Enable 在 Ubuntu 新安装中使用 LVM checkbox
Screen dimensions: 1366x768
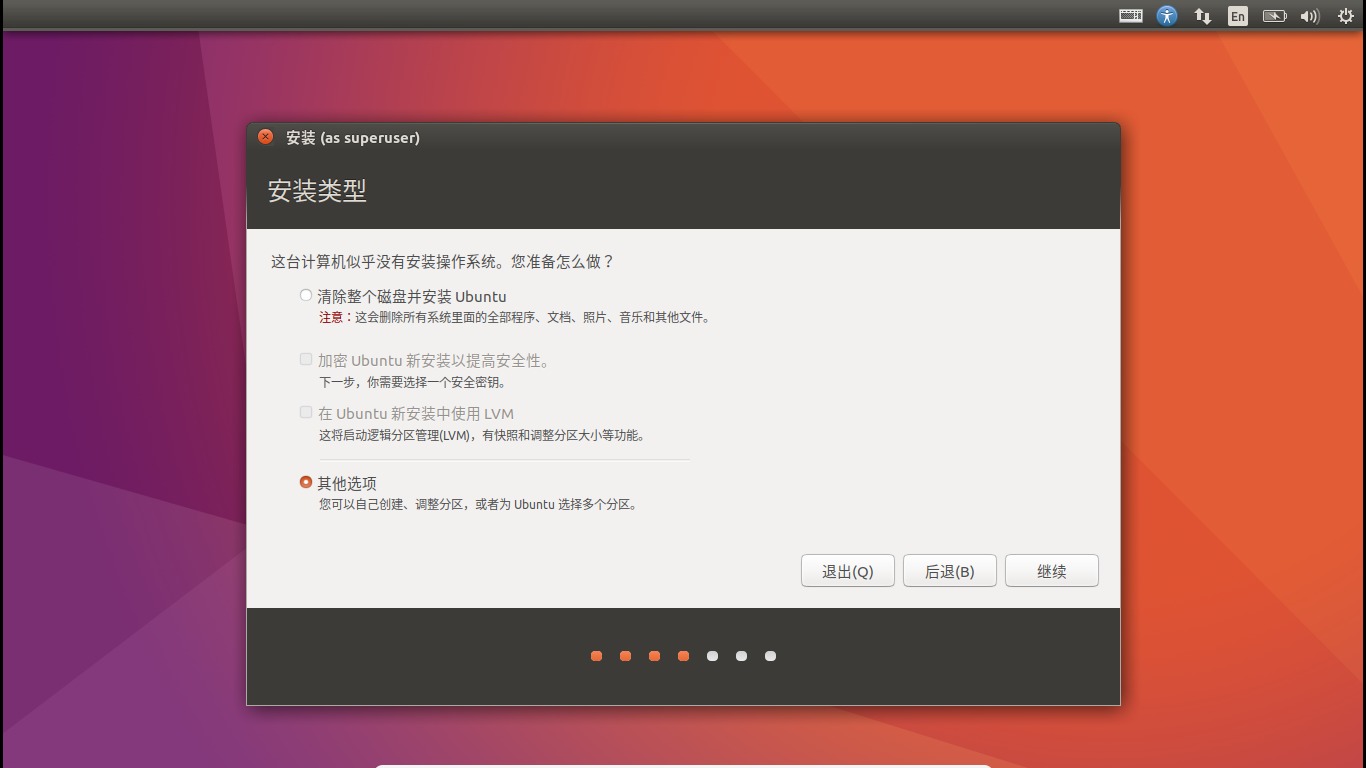[305, 412]
